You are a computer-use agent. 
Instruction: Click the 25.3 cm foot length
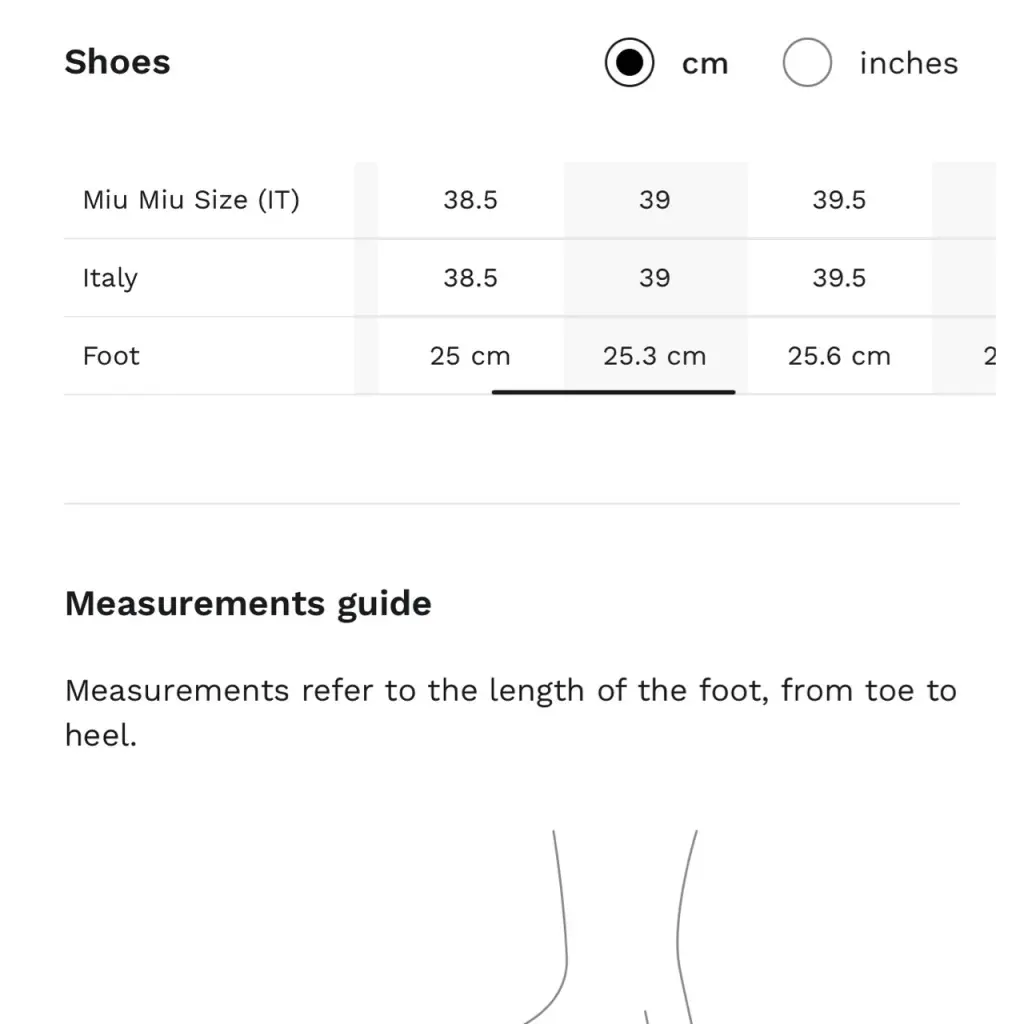tap(654, 356)
